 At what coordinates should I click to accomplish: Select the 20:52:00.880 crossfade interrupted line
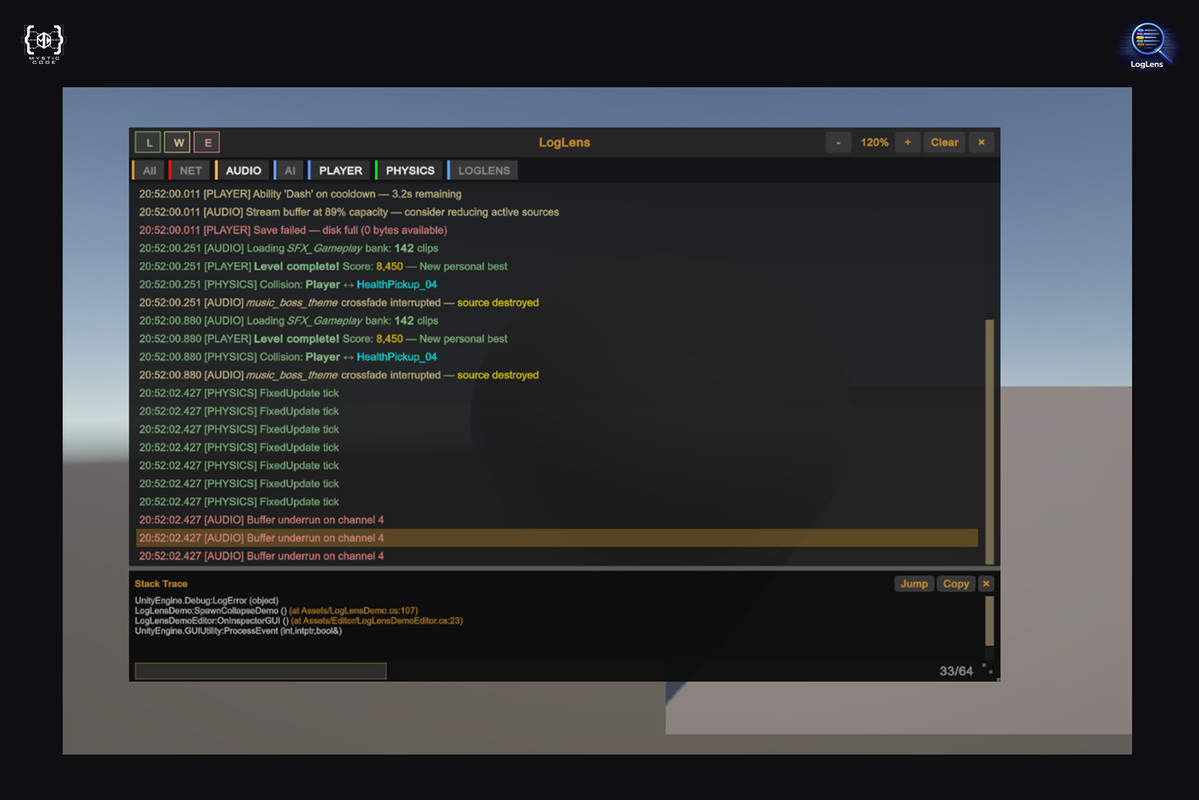pos(557,375)
